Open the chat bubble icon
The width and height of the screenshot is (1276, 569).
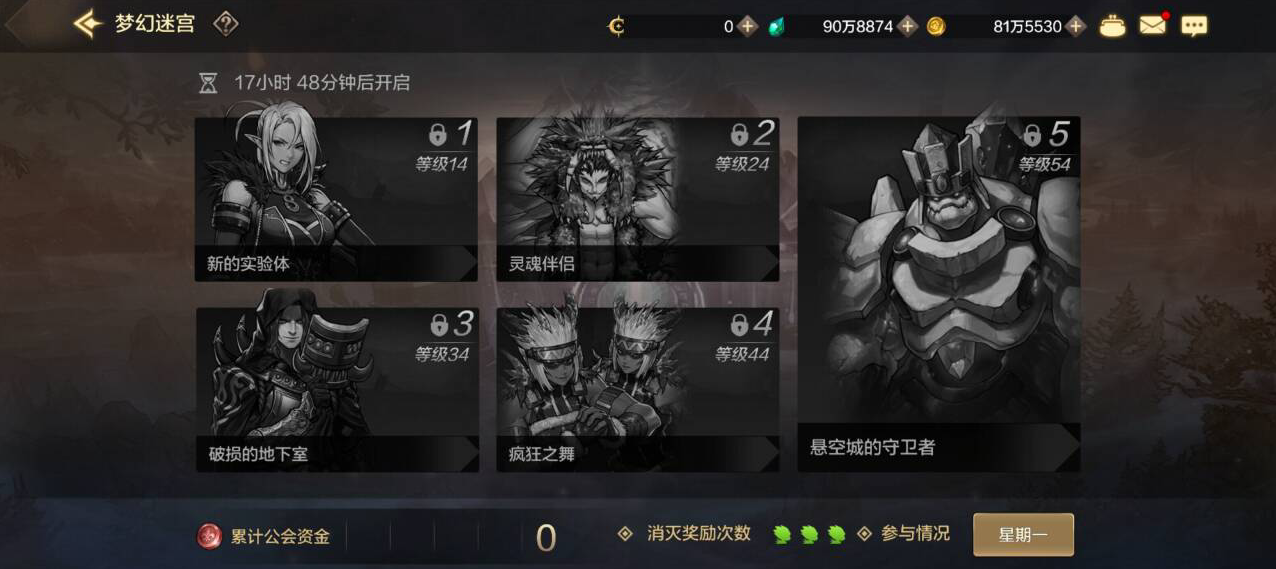coord(1194,26)
